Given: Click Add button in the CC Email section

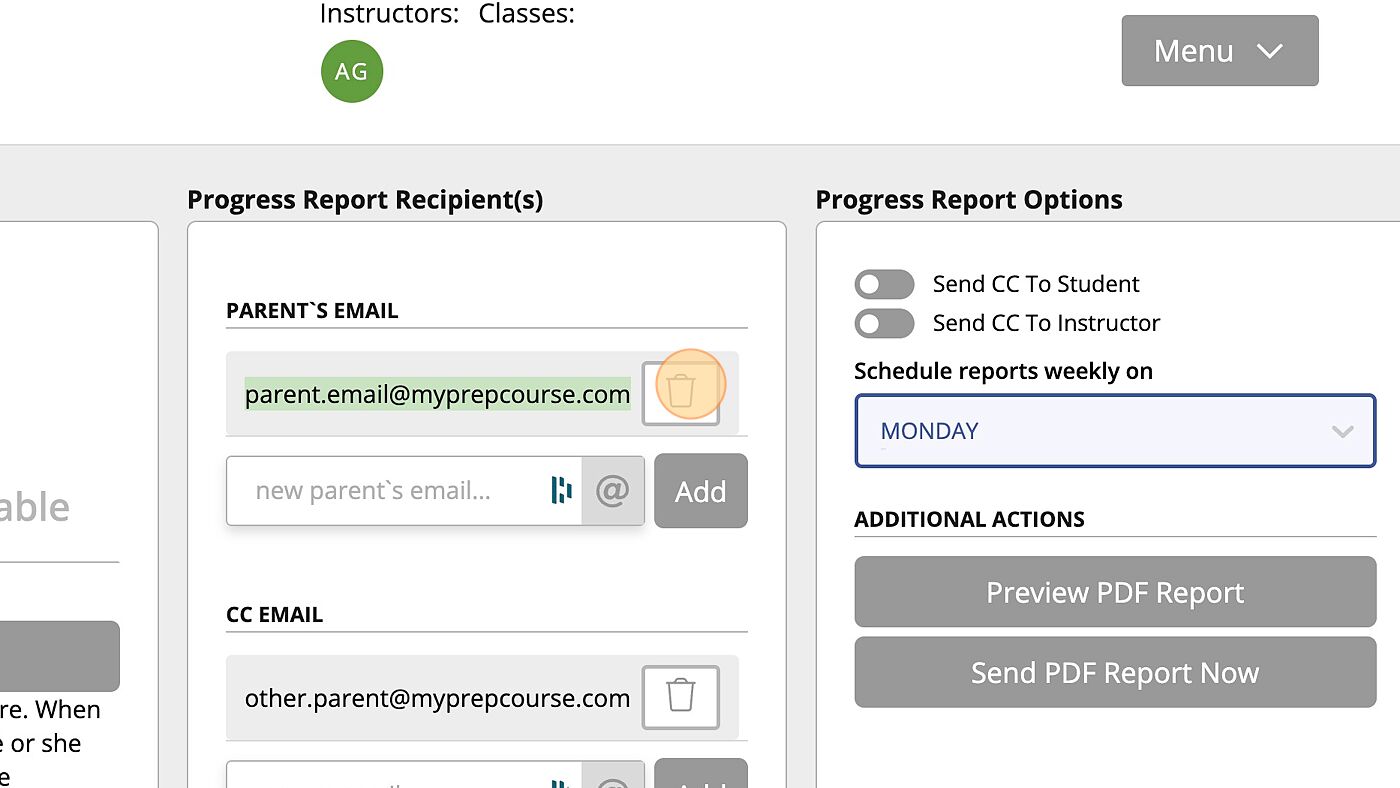Looking at the screenshot, I should pyautogui.click(x=701, y=776).
